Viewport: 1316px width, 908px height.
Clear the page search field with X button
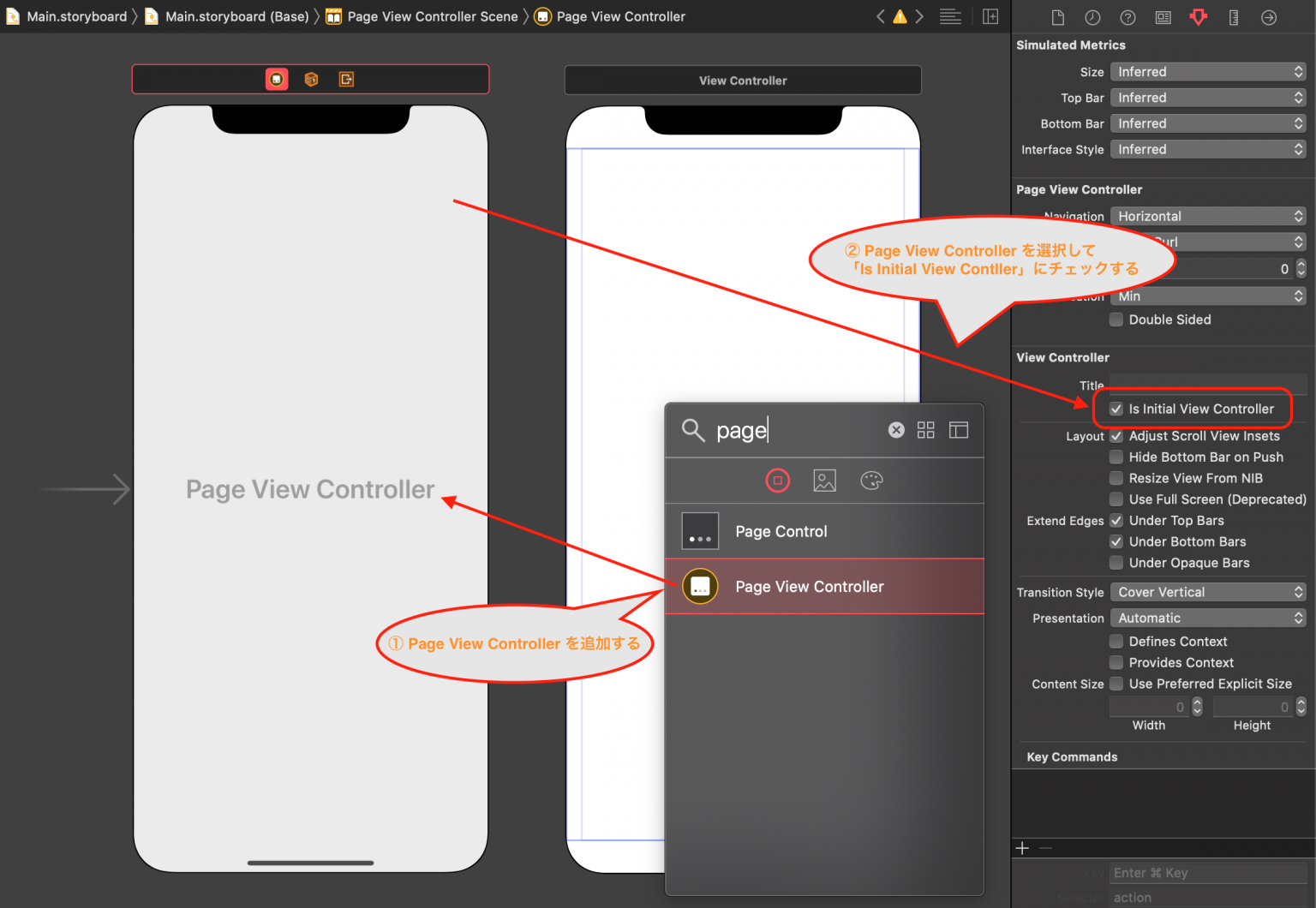(x=896, y=429)
